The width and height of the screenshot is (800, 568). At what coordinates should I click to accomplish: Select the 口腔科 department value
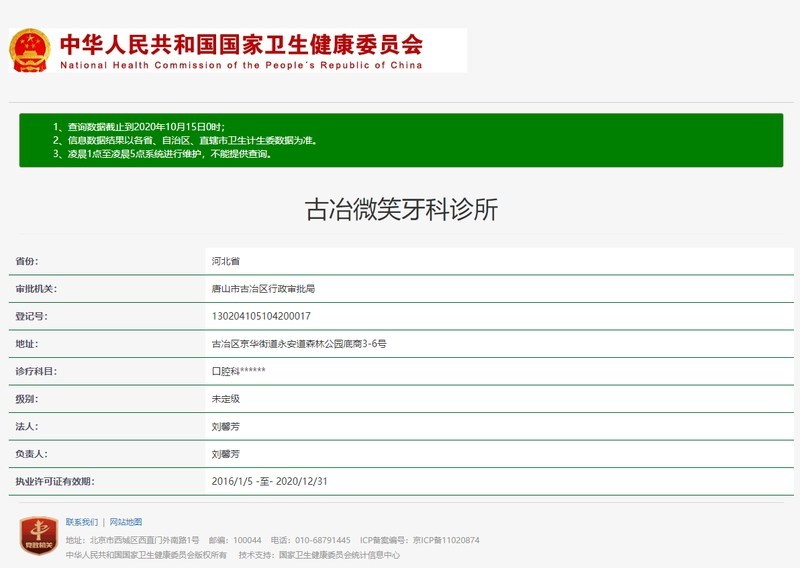tap(239, 372)
